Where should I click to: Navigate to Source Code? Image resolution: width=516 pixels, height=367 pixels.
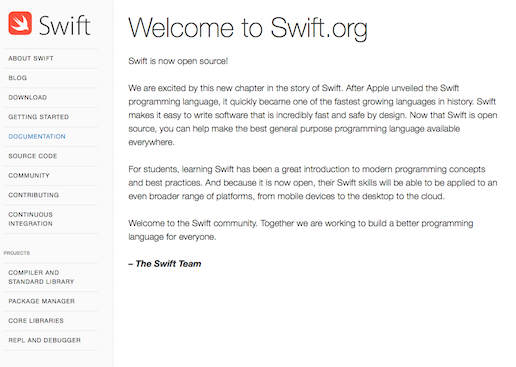point(32,156)
